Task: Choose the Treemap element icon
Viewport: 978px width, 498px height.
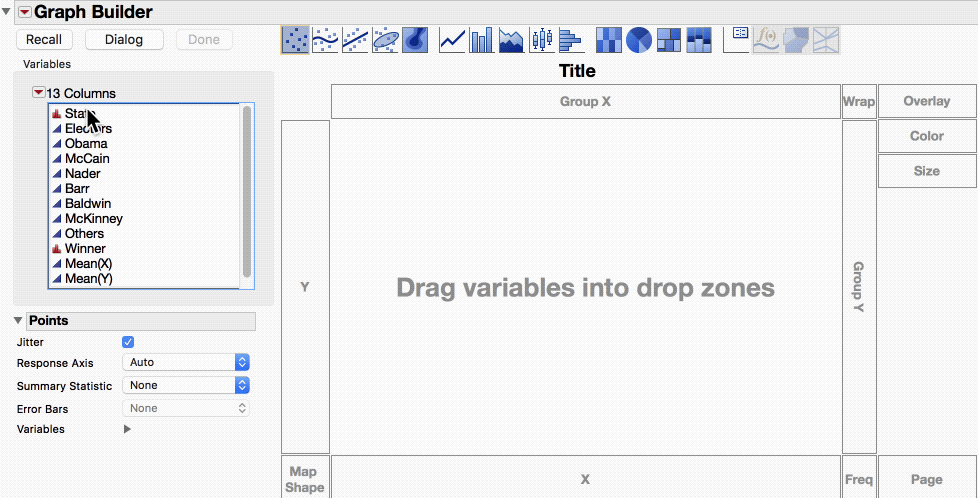Action: click(x=669, y=40)
